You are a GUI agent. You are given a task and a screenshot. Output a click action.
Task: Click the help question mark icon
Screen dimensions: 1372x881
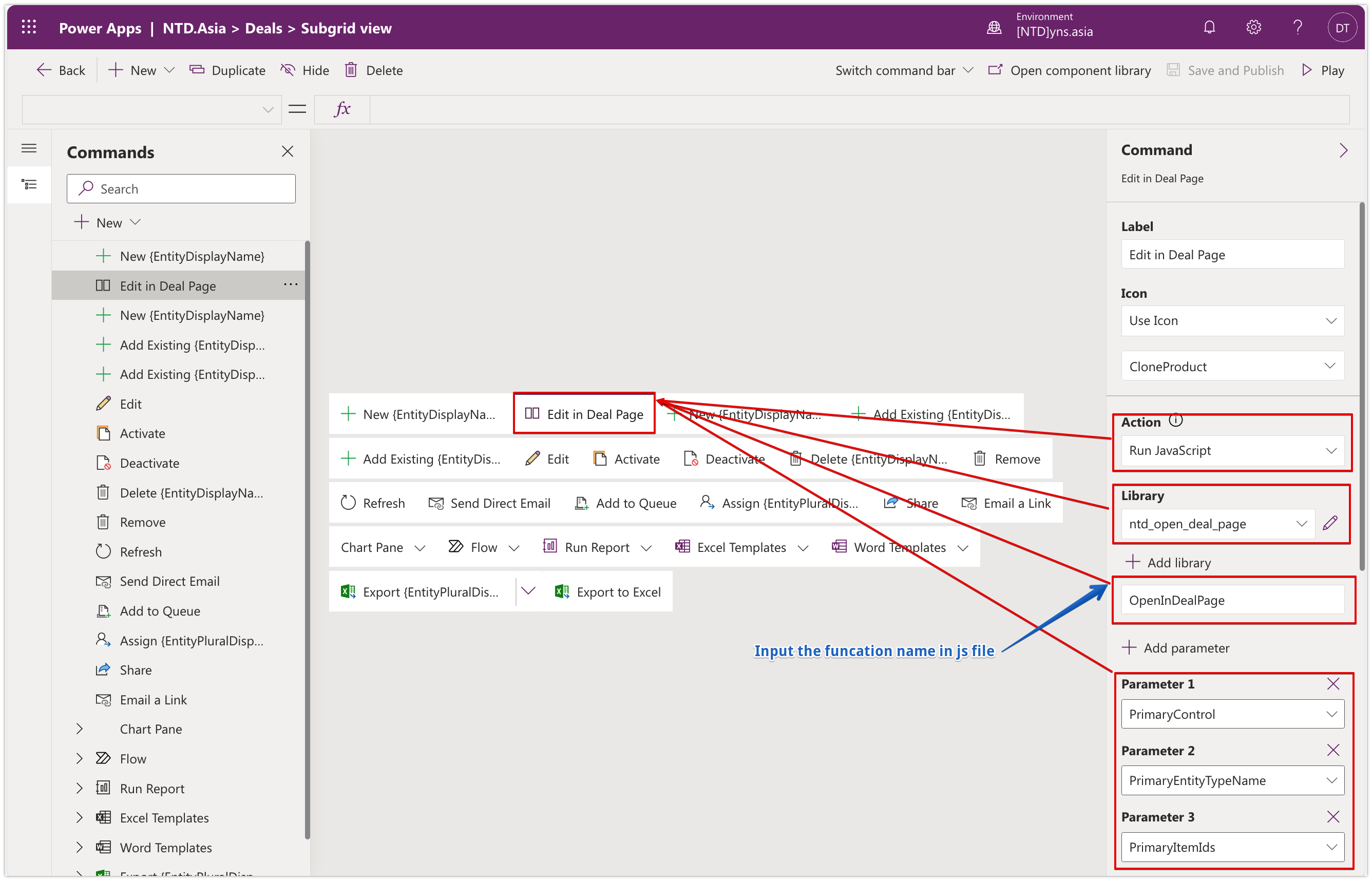1297,27
